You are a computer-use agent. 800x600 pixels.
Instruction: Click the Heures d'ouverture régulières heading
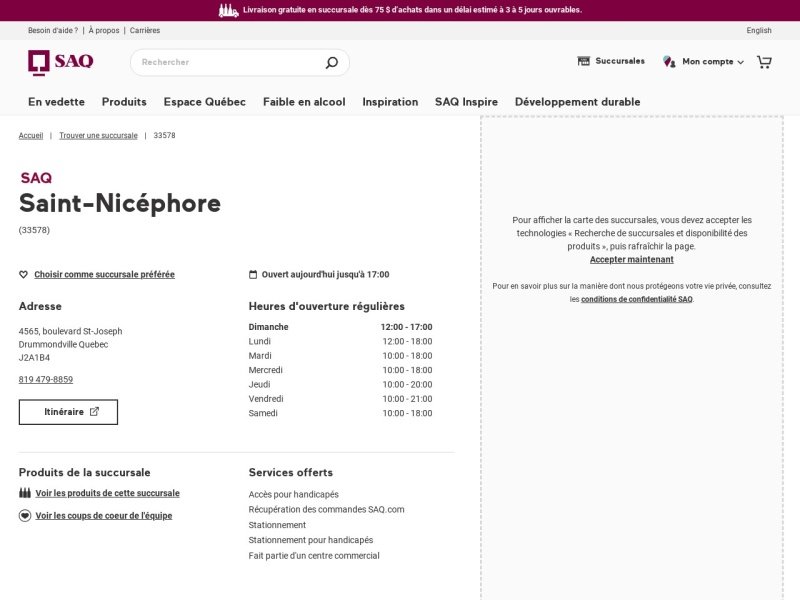click(x=327, y=306)
